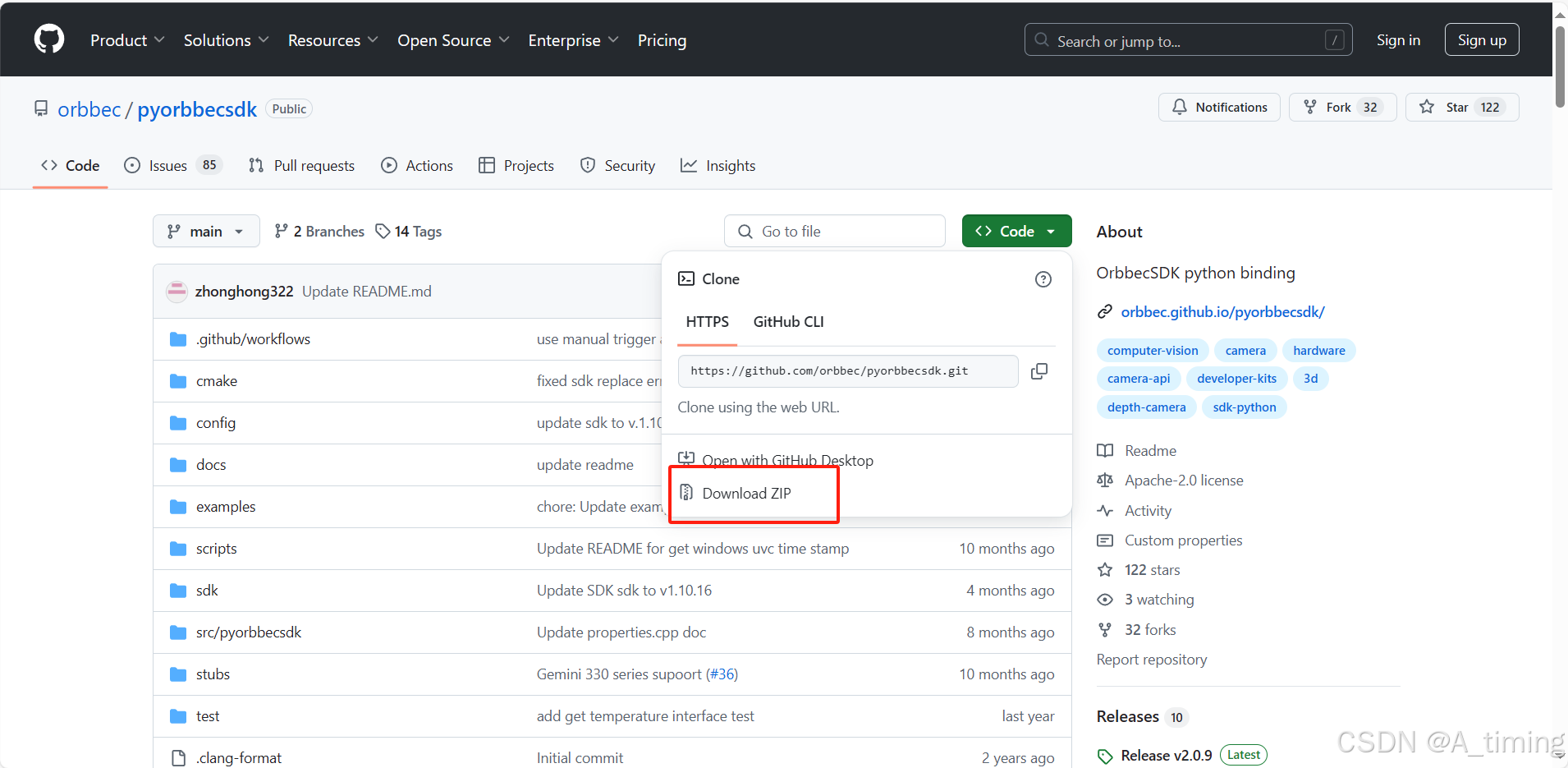Open the sdk folder
Viewport: 1568px width, 768px height.
[207, 591]
